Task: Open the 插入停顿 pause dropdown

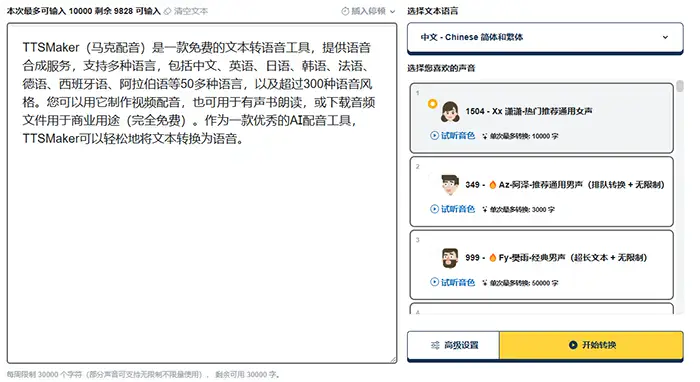Action: (x=368, y=11)
